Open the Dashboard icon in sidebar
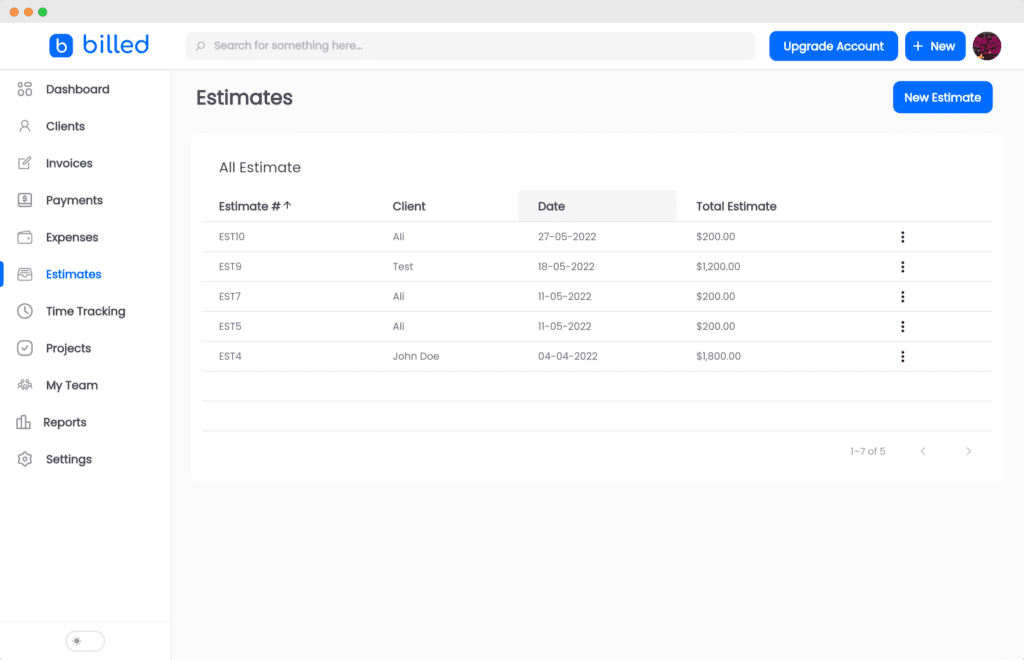This screenshot has height=660, width=1024. point(24,89)
